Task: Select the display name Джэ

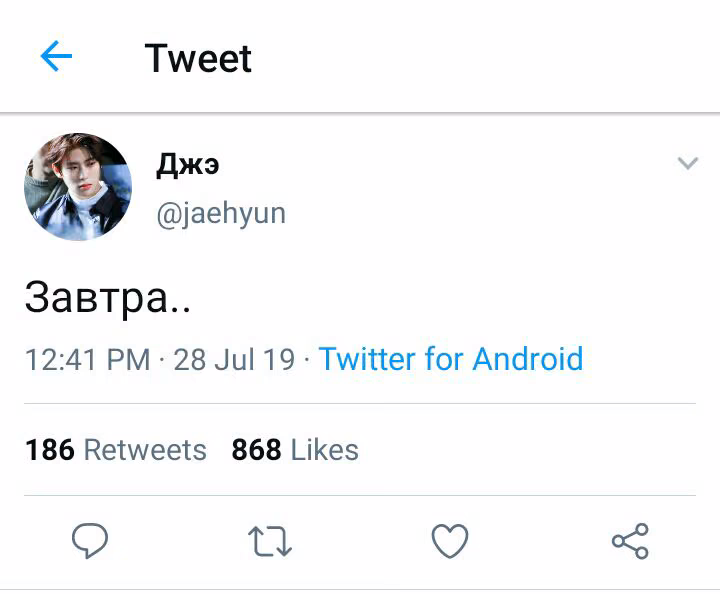Action: pyautogui.click(x=187, y=164)
